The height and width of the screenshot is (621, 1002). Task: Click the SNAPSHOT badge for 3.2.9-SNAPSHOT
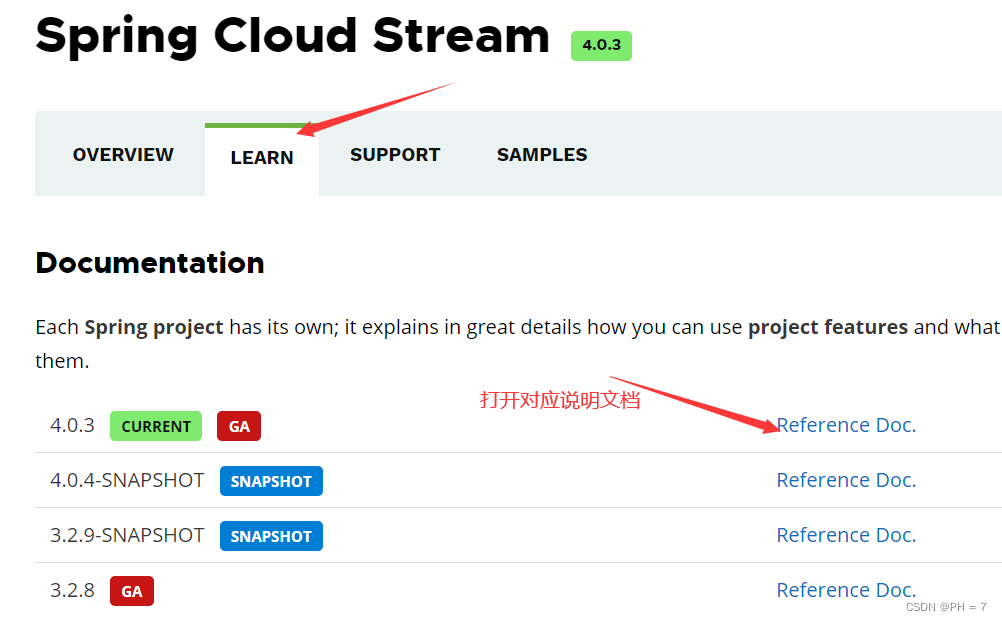(x=271, y=536)
